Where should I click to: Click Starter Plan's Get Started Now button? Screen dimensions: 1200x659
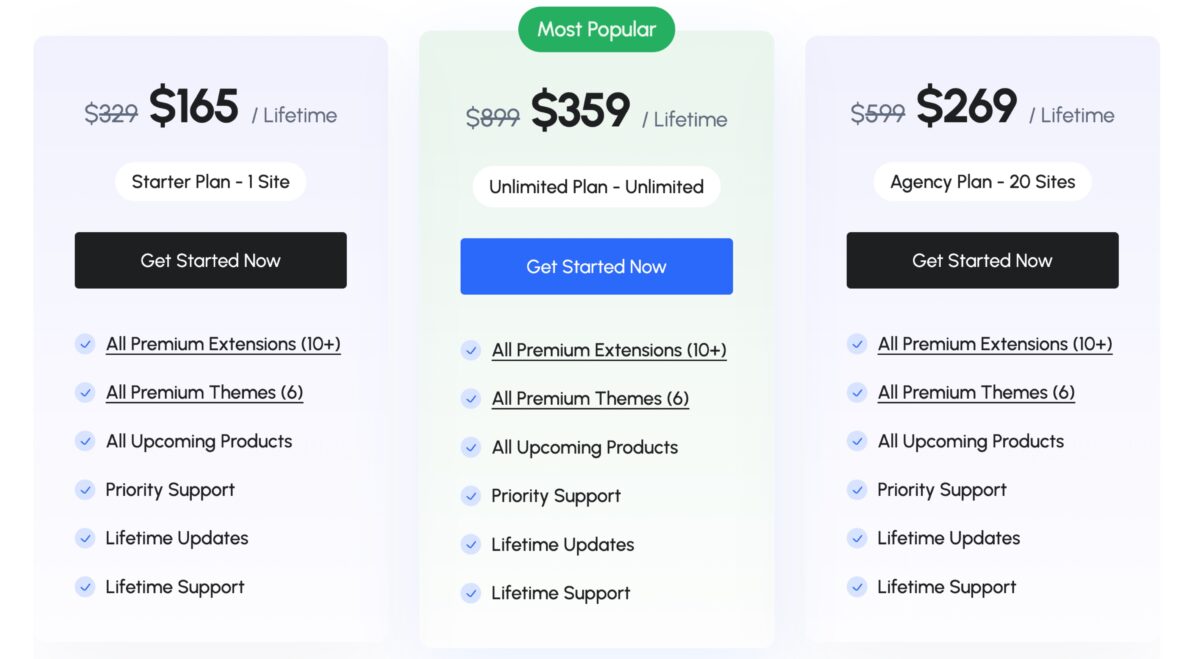click(x=210, y=260)
